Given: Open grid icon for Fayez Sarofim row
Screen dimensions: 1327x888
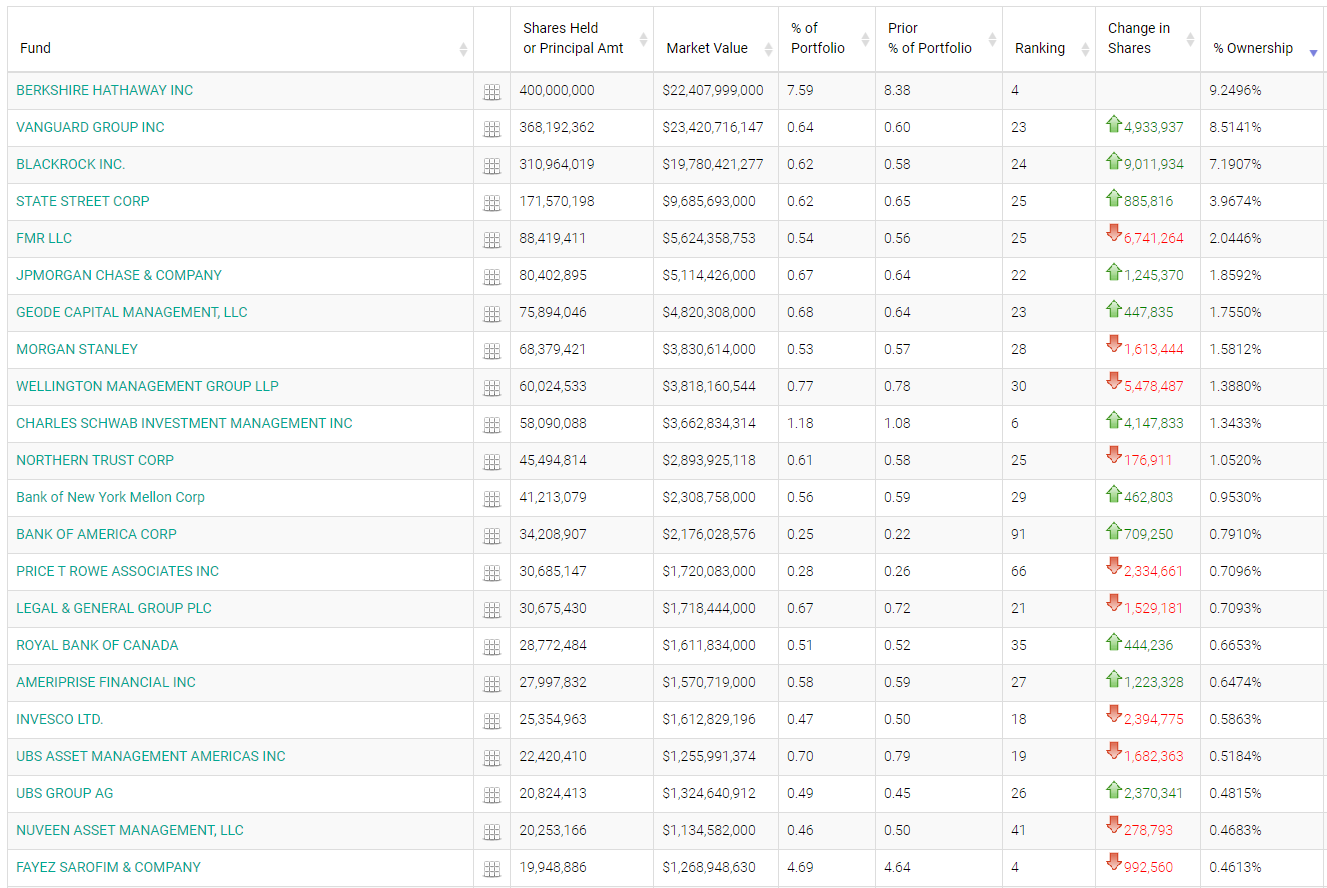Looking at the screenshot, I should coord(492,869).
